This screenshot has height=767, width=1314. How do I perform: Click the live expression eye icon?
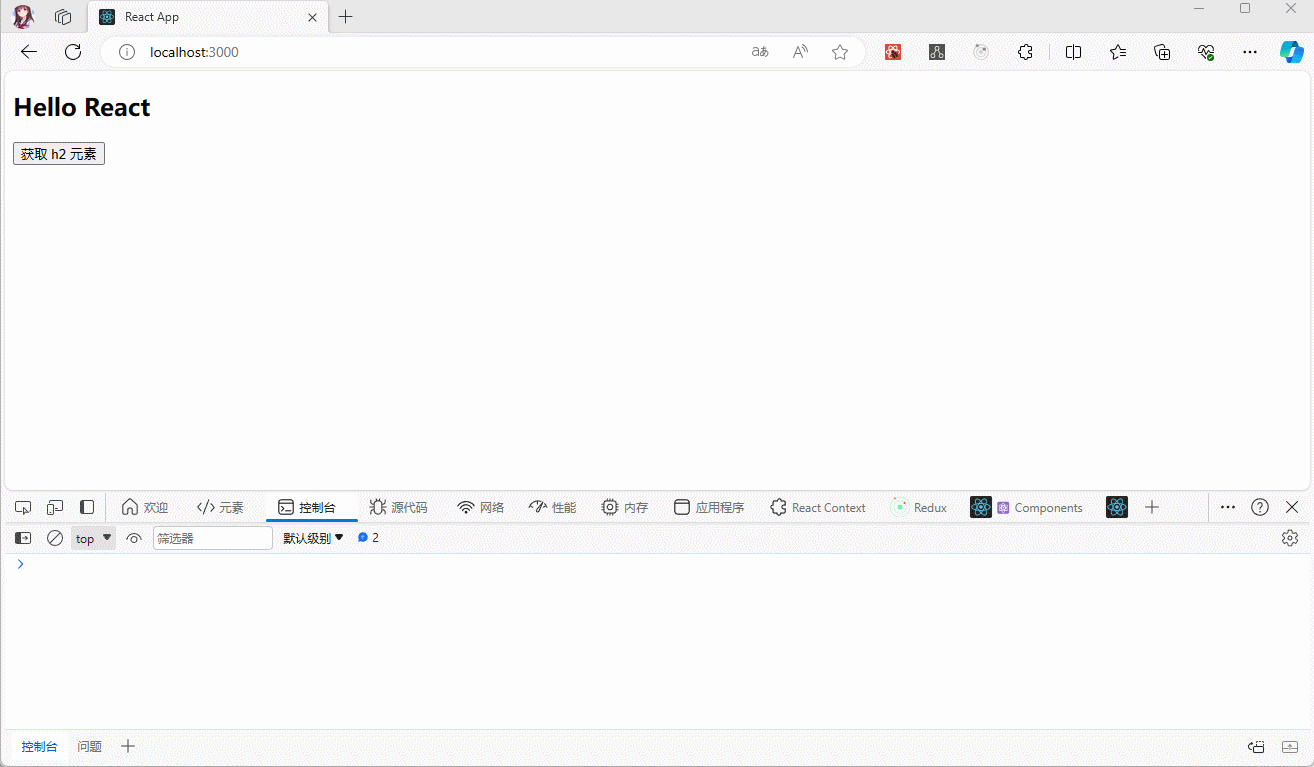pos(134,538)
